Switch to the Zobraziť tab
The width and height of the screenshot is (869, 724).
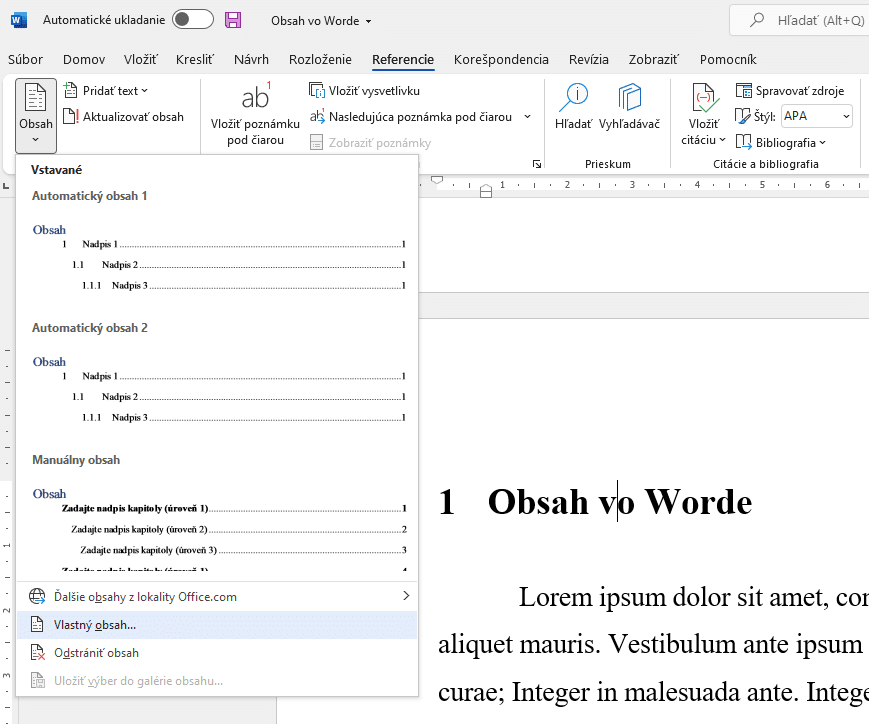[653, 59]
